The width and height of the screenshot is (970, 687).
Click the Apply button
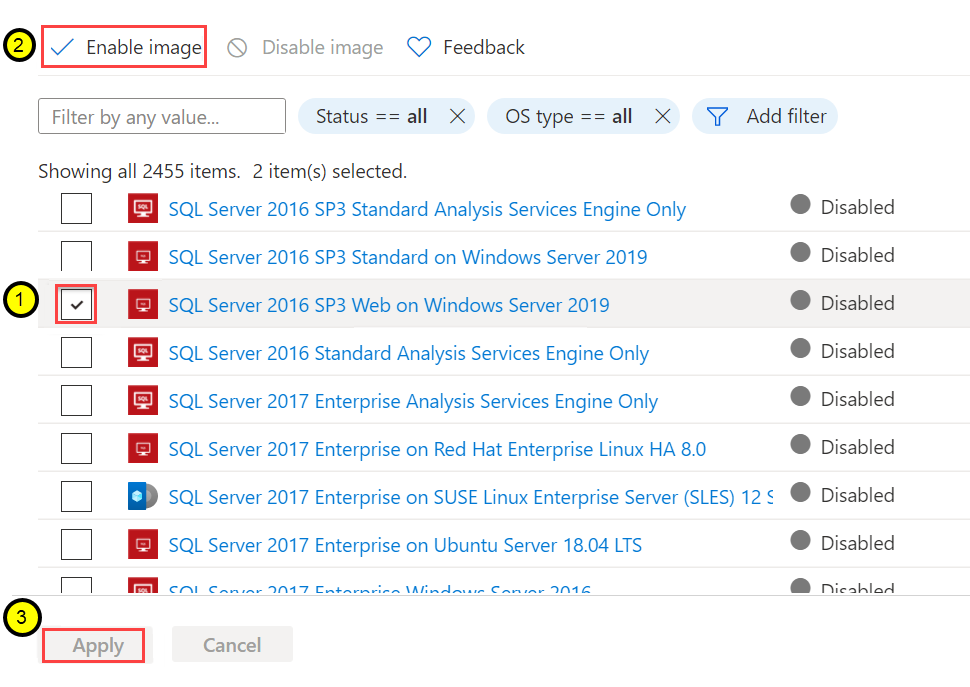94,646
